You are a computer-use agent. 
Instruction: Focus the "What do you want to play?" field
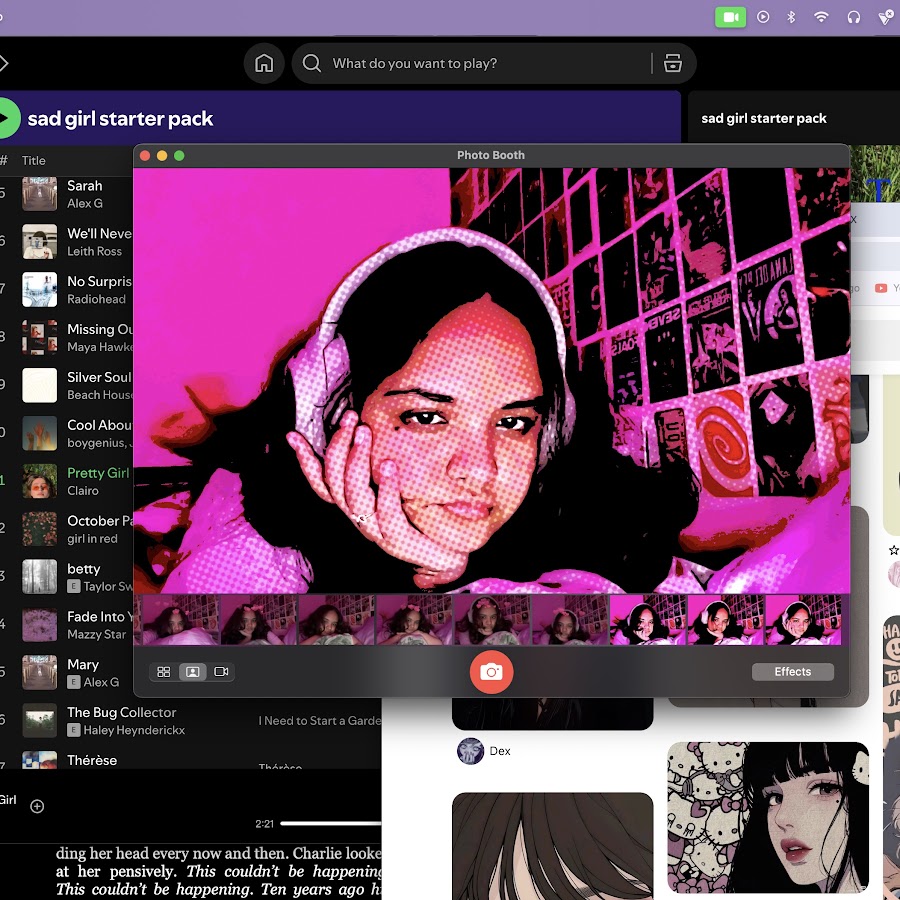[x=494, y=63]
